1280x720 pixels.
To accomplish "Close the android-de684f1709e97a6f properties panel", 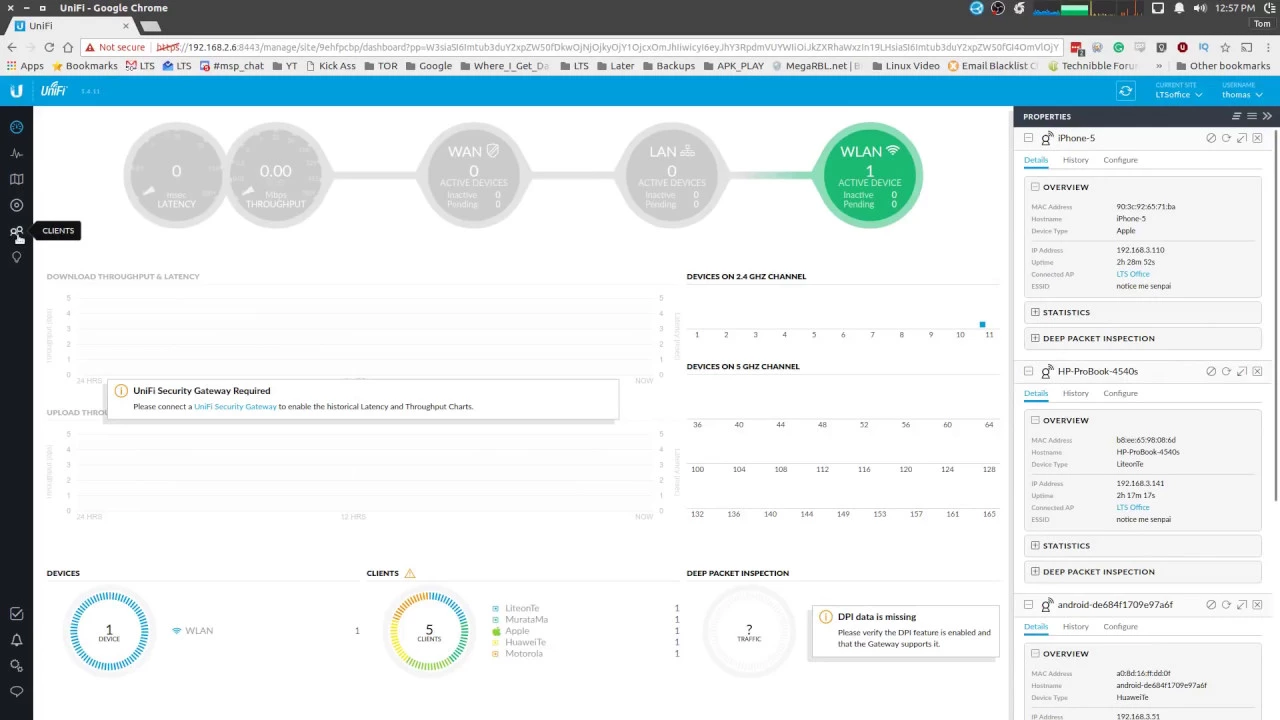I will 1257,605.
